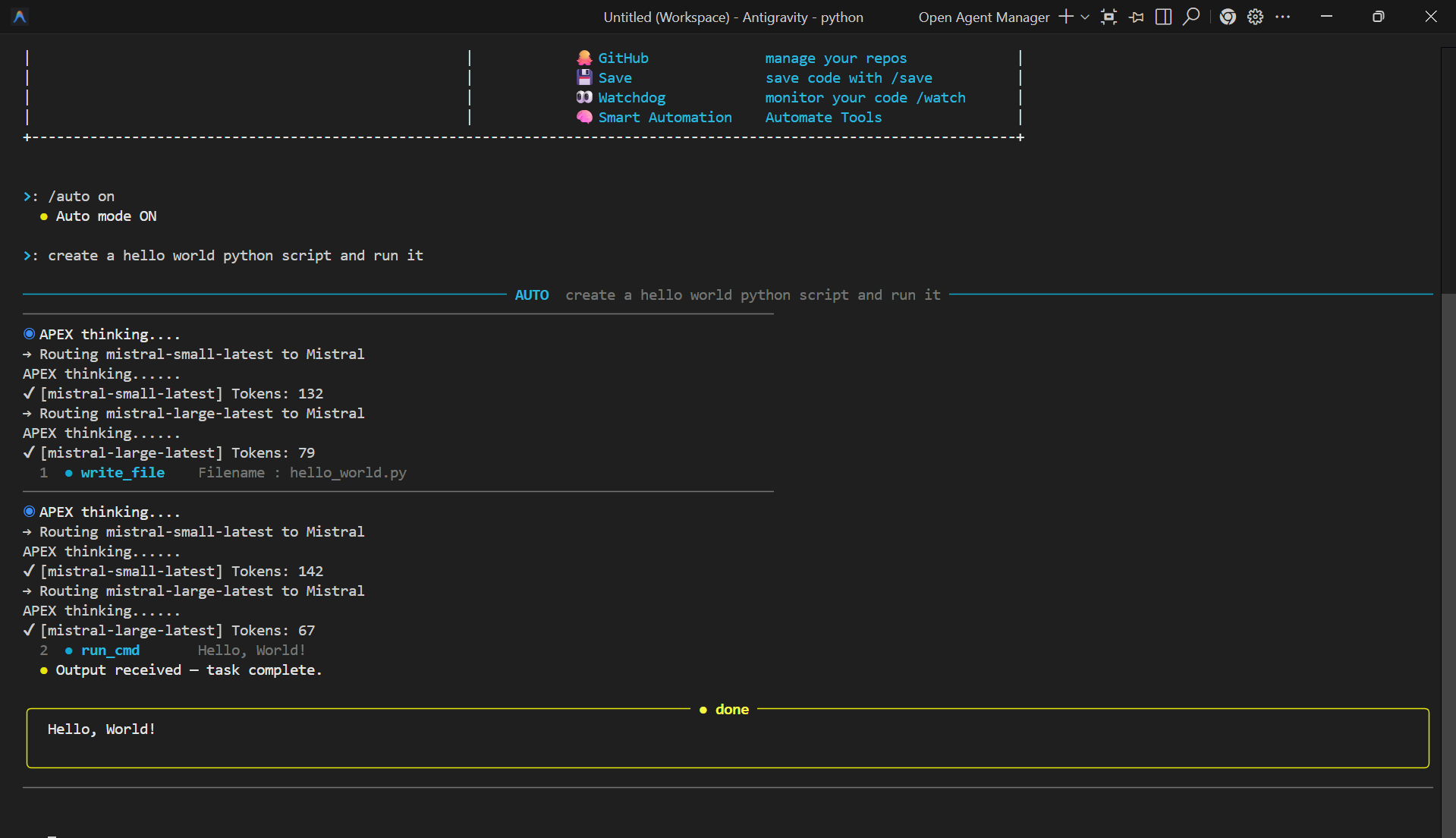Click 'write_file' tool call text
Screen dimensions: 1456x838
pos(123,472)
